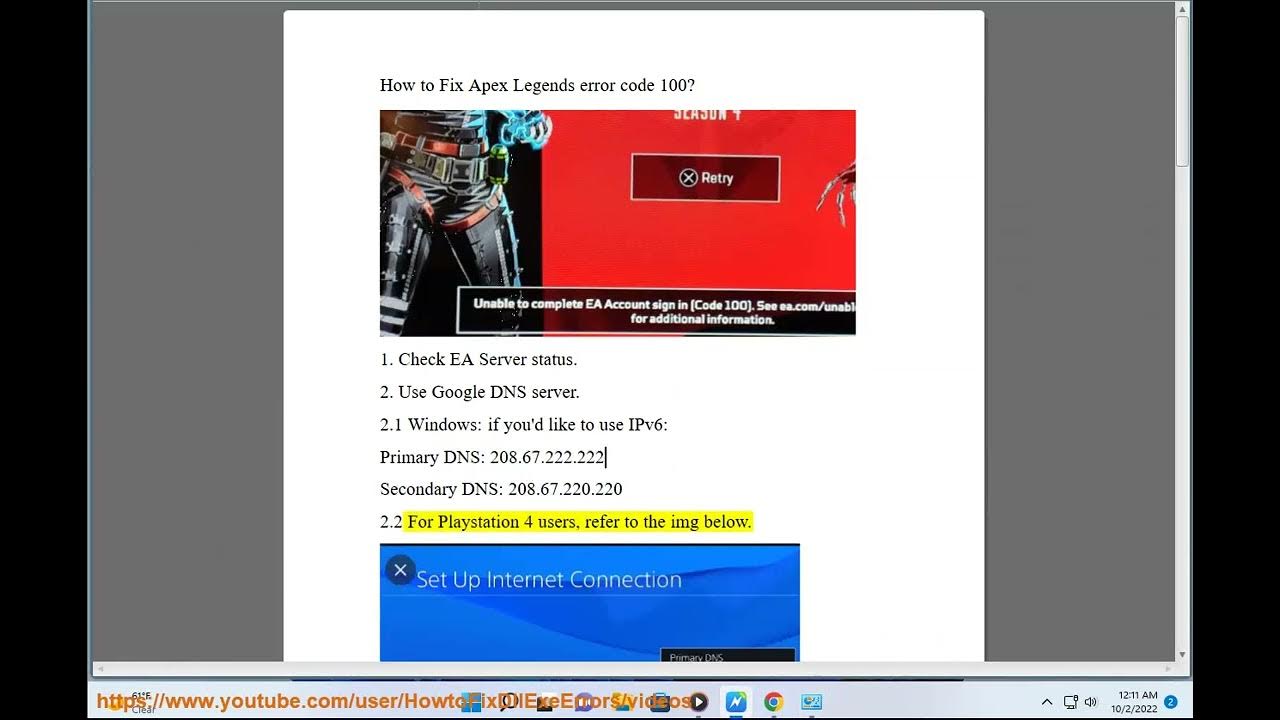The height and width of the screenshot is (720, 1280).
Task: Click the line '2. Use Google DNS server.'
Action: (x=480, y=392)
